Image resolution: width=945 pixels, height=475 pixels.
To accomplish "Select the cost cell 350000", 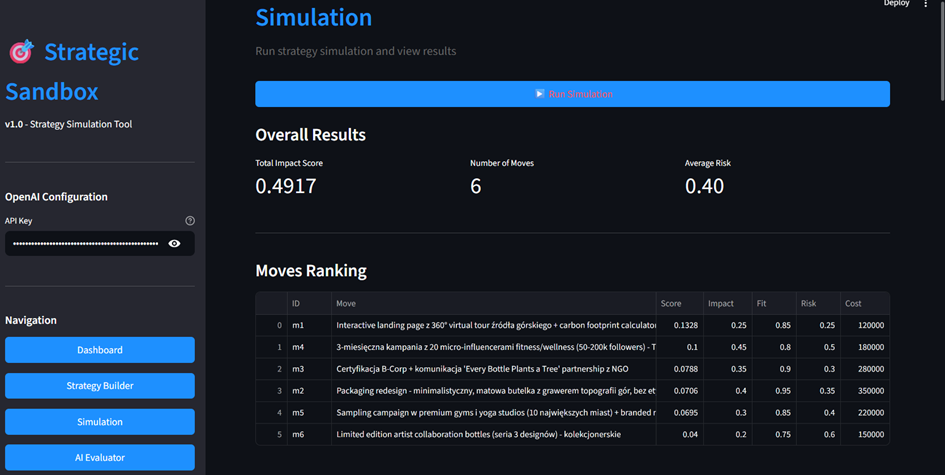I will pyautogui.click(x=865, y=391).
